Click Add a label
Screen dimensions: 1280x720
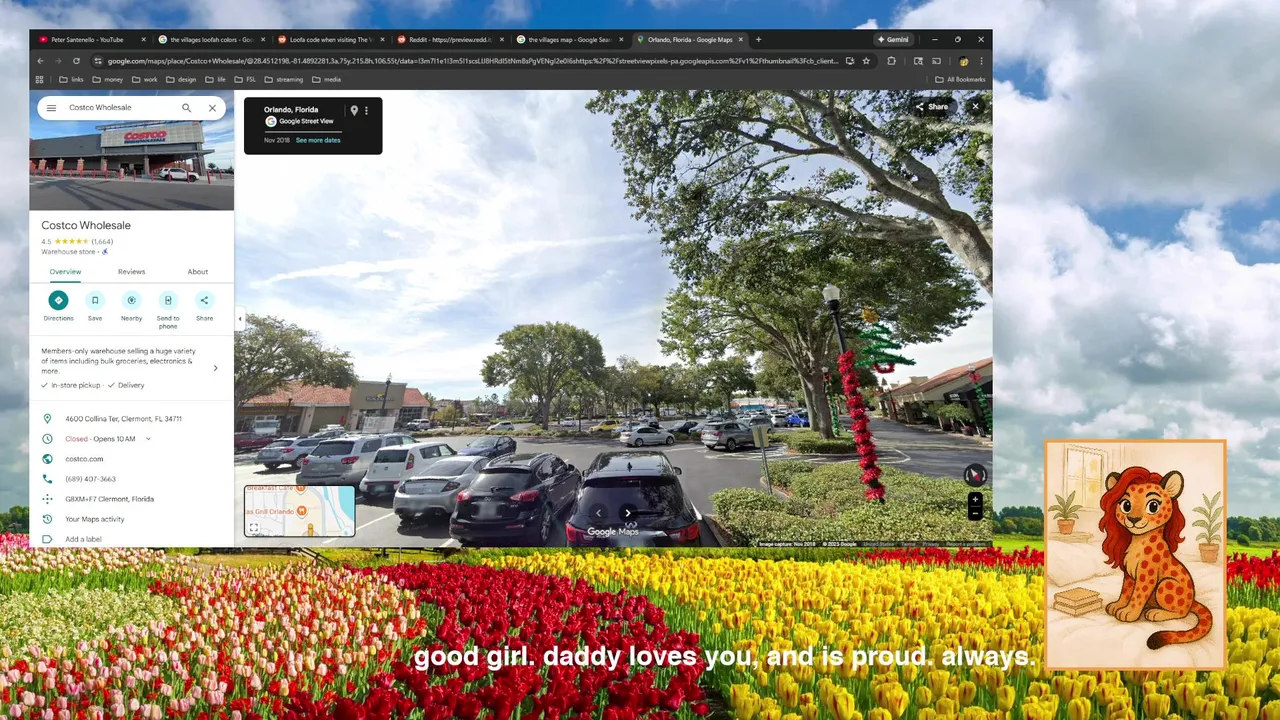pos(83,539)
